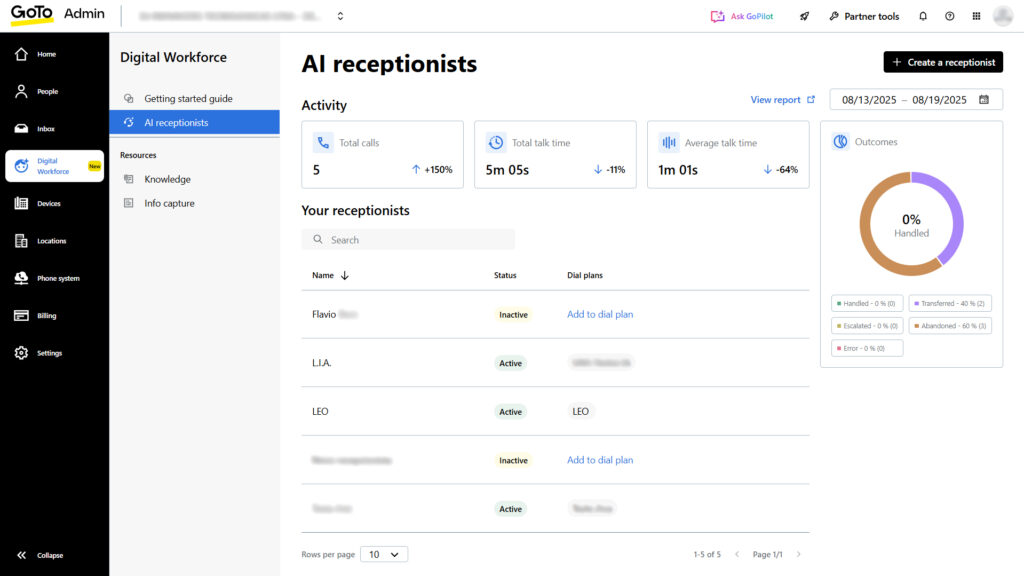Toggle the Handled legend item in Outcomes
The width and height of the screenshot is (1024, 576).
click(x=867, y=303)
